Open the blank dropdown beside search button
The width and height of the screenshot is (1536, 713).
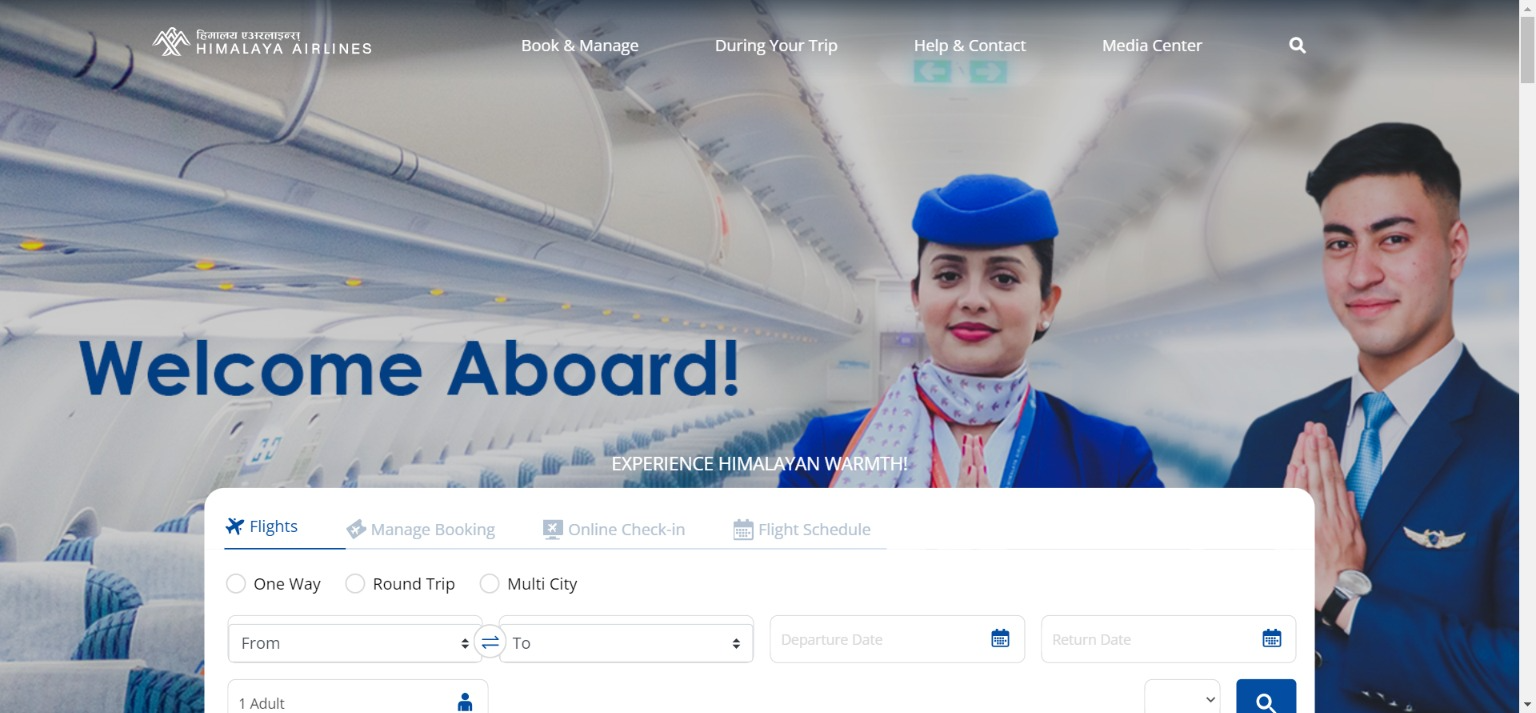point(1182,699)
